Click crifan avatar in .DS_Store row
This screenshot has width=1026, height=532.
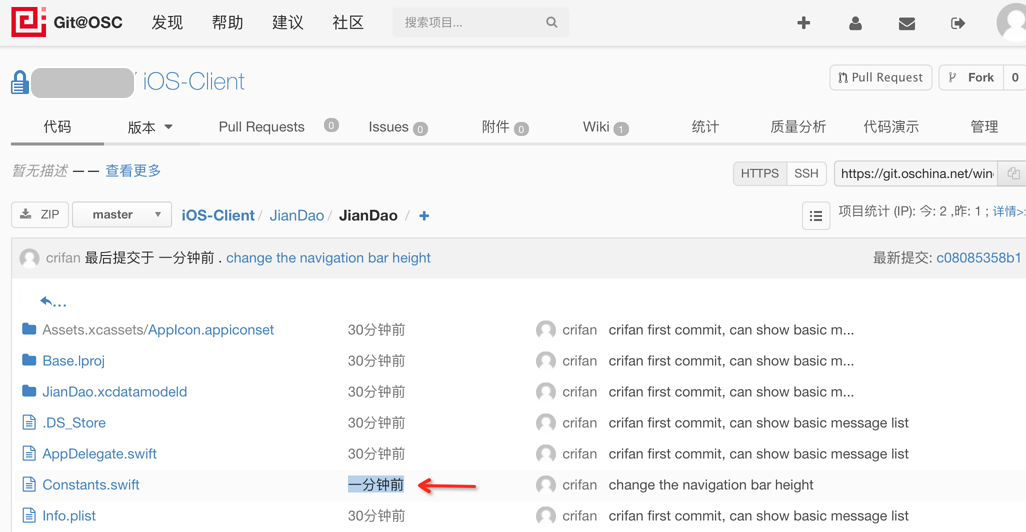546,423
